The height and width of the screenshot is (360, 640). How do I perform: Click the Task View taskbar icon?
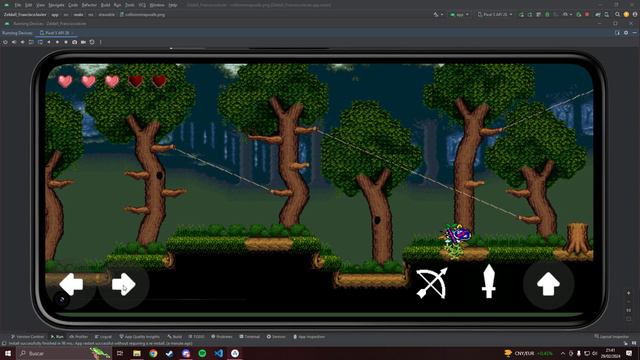[x=120, y=353]
